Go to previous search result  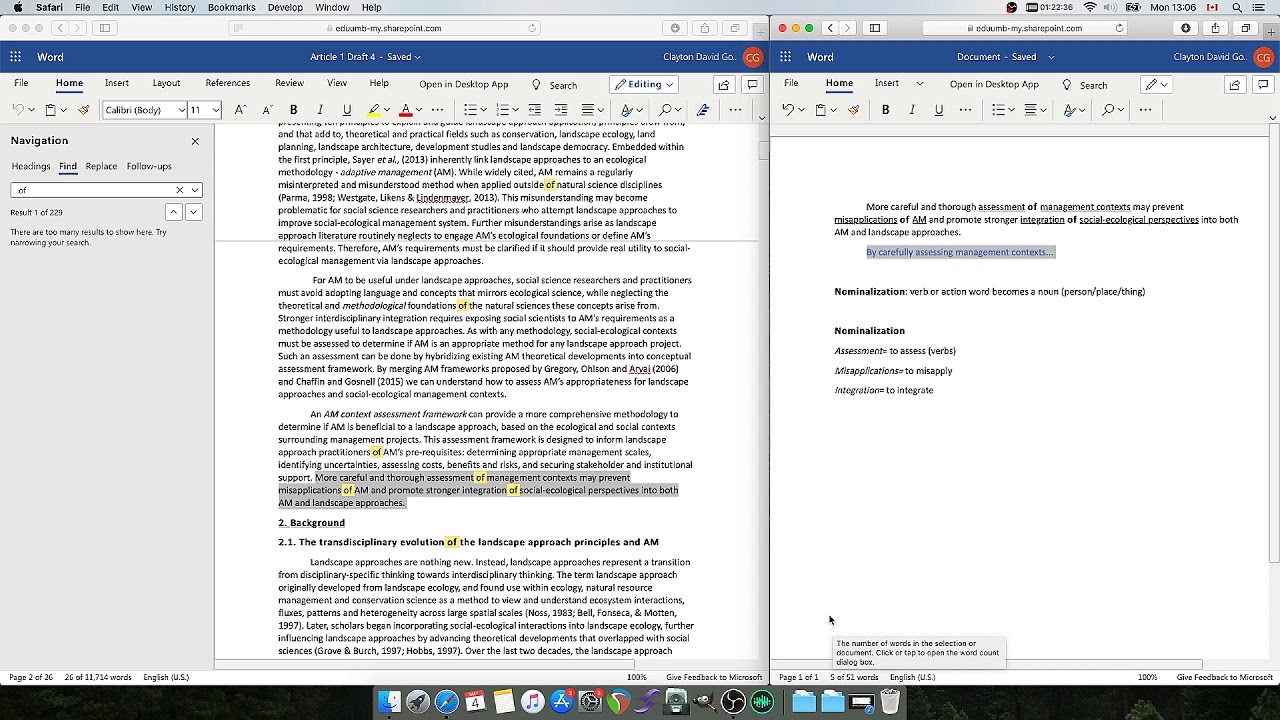click(x=173, y=212)
